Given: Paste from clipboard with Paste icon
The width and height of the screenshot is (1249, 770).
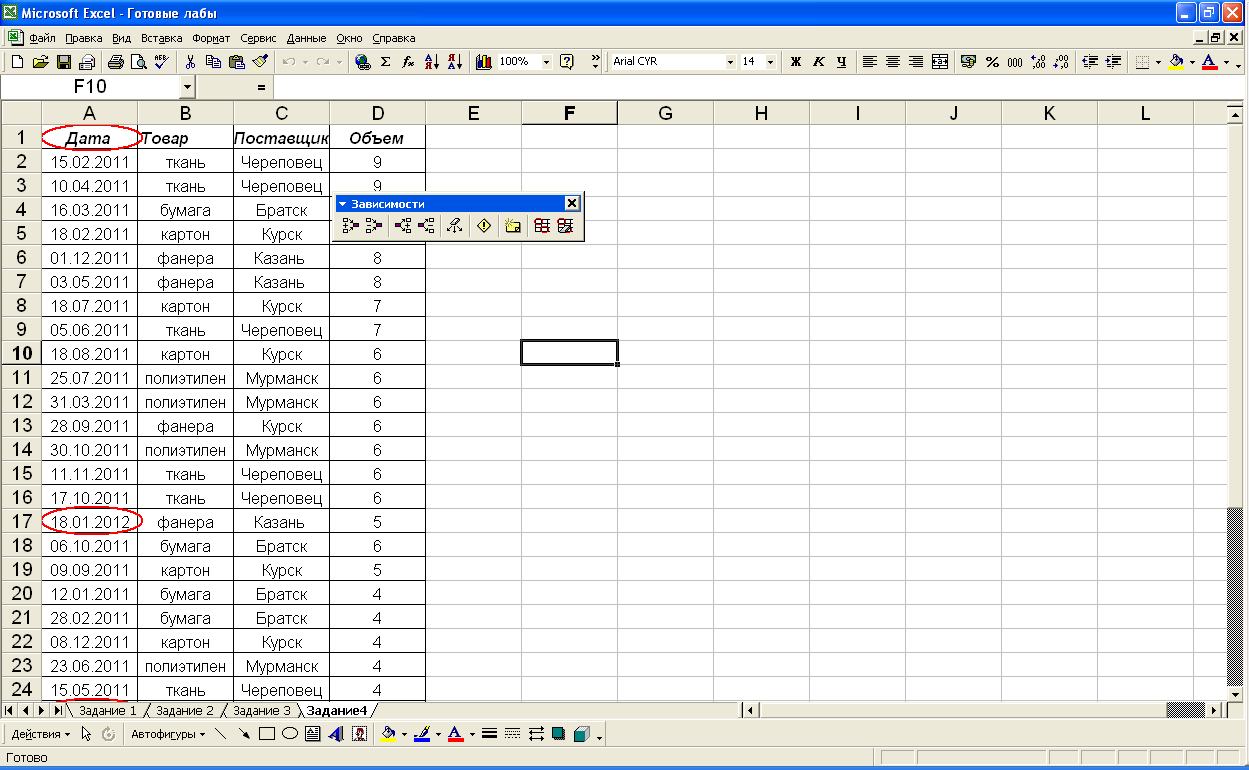Looking at the screenshot, I should [x=236, y=61].
